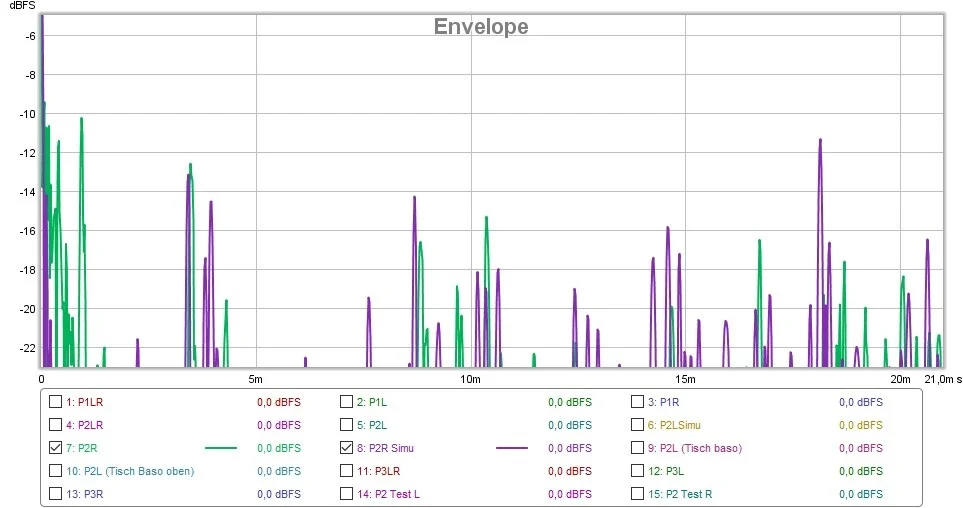Click the label '14: P2 Test L'
This screenshot has height=508, width=963.
tap(389, 494)
